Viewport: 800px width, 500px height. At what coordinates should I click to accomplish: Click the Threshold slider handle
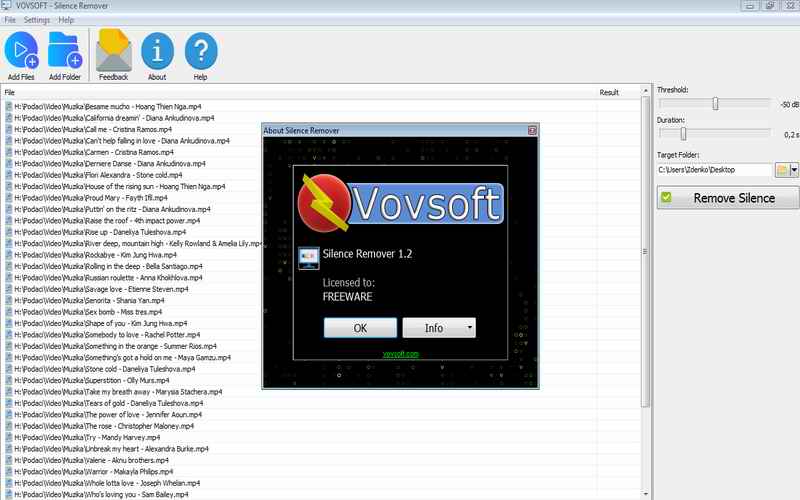pos(715,104)
